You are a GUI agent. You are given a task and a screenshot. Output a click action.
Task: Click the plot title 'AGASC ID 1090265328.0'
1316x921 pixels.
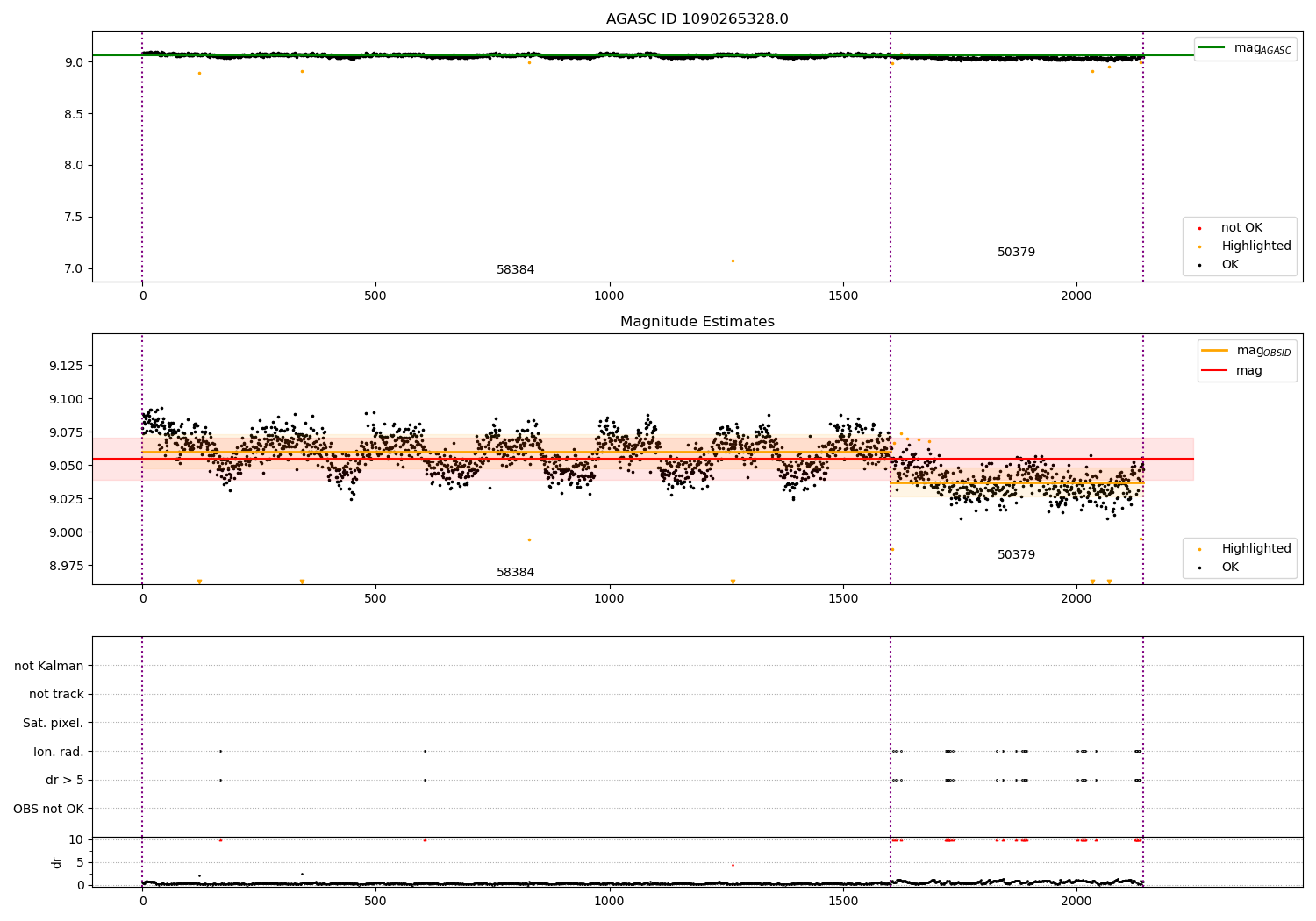pyautogui.click(x=697, y=19)
